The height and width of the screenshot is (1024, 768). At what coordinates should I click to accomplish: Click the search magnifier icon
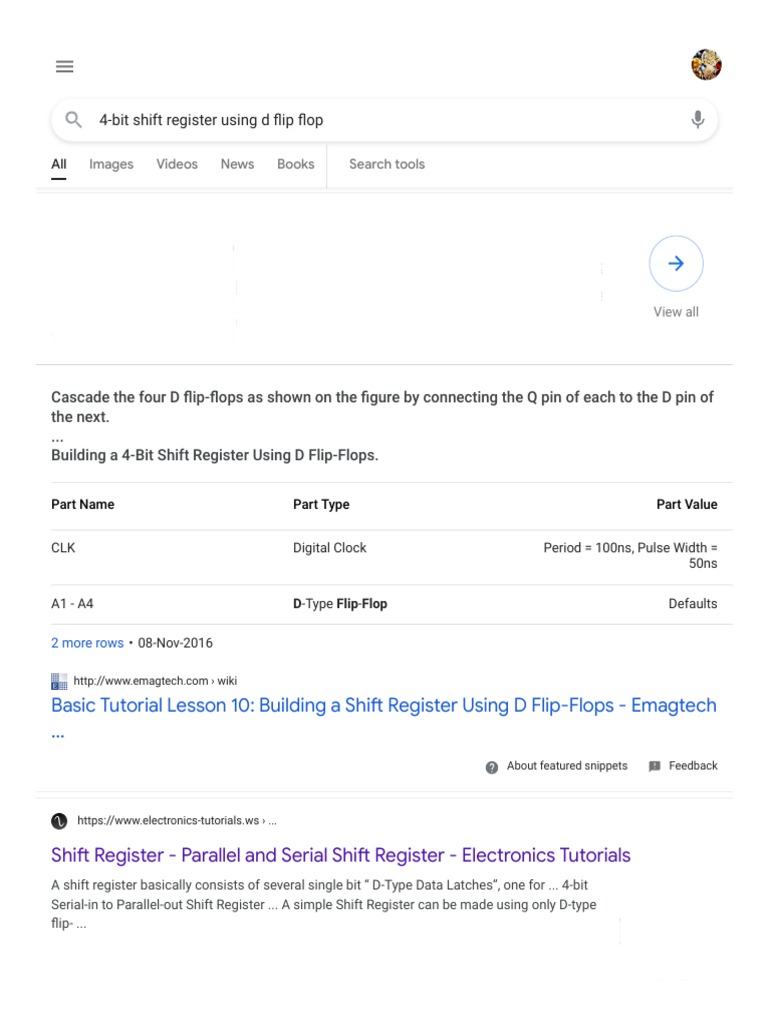[x=73, y=120]
